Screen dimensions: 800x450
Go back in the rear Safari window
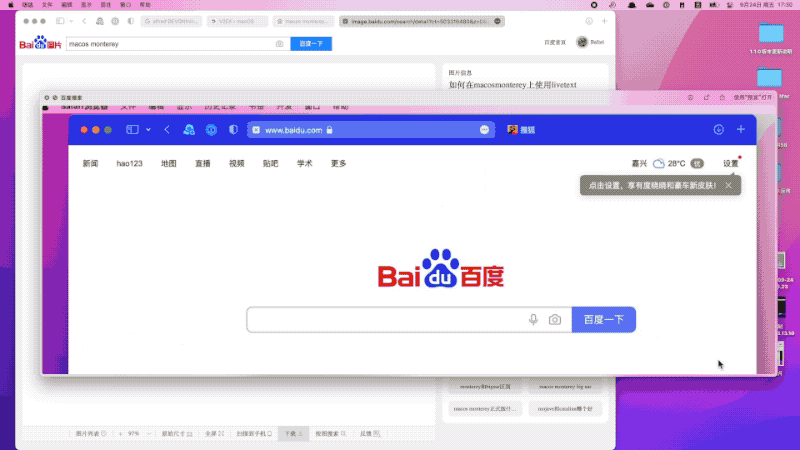(84, 21)
